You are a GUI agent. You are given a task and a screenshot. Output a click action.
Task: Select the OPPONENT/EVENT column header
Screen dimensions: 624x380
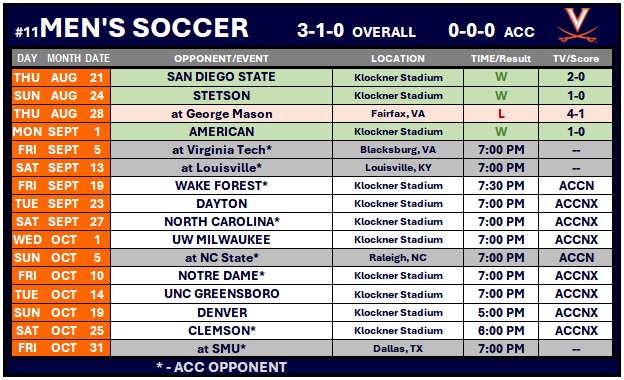[221, 58]
